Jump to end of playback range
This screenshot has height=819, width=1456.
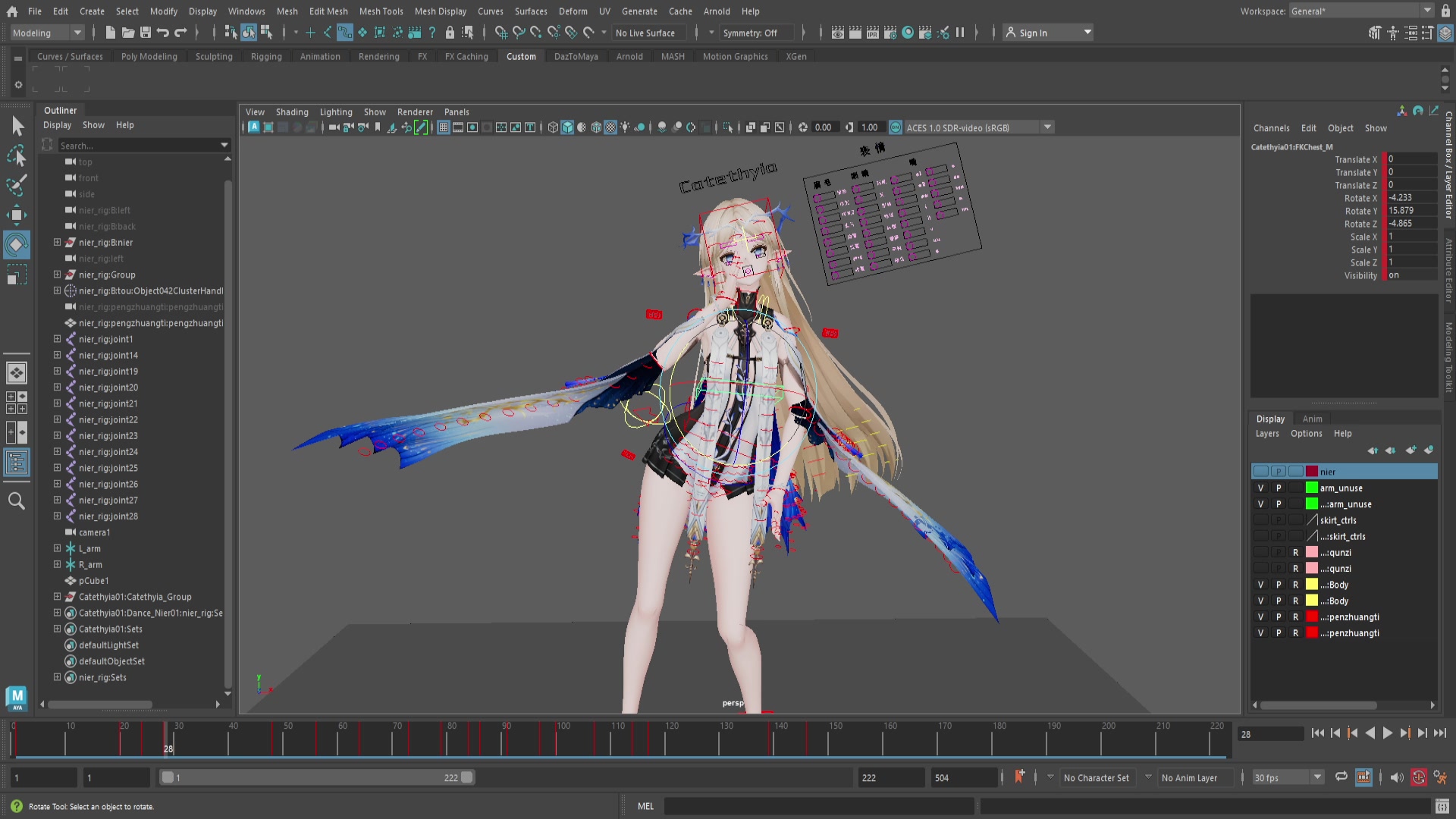tap(1439, 733)
